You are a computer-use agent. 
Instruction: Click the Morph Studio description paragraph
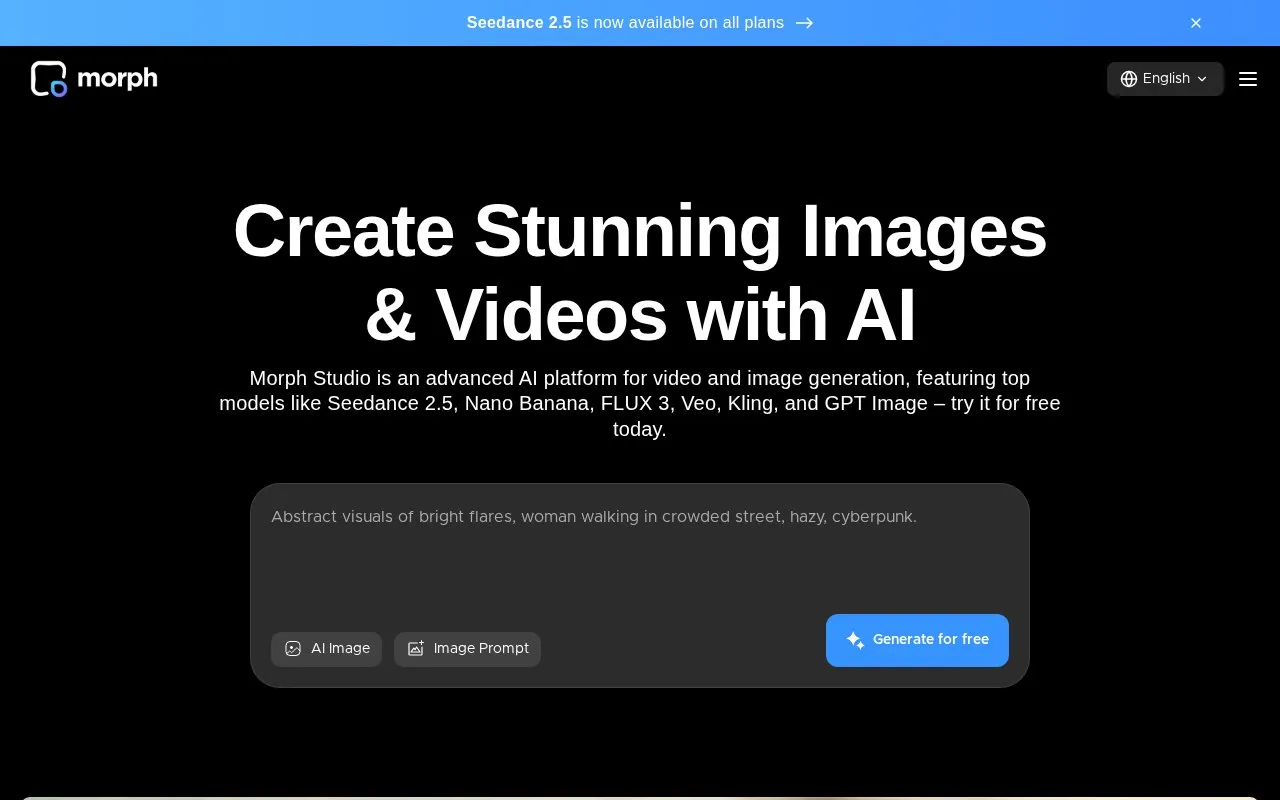point(640,404)
